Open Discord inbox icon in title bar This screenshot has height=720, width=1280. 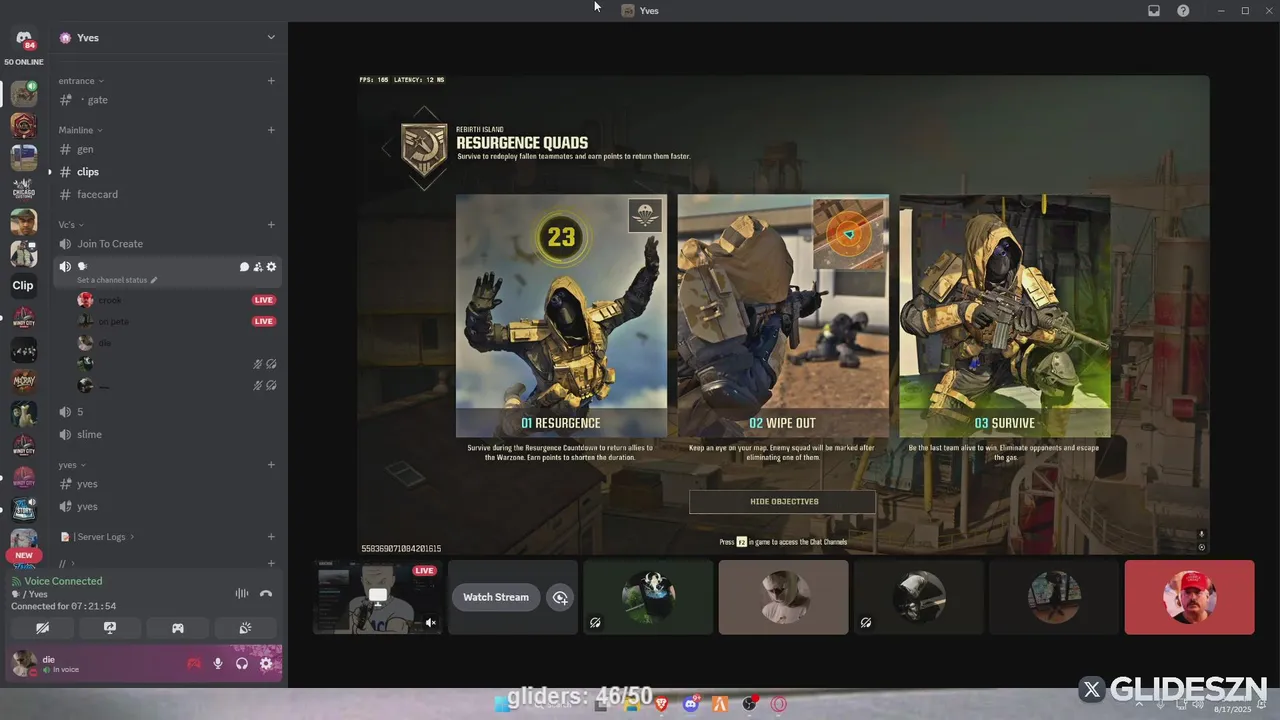point(1154,10)
